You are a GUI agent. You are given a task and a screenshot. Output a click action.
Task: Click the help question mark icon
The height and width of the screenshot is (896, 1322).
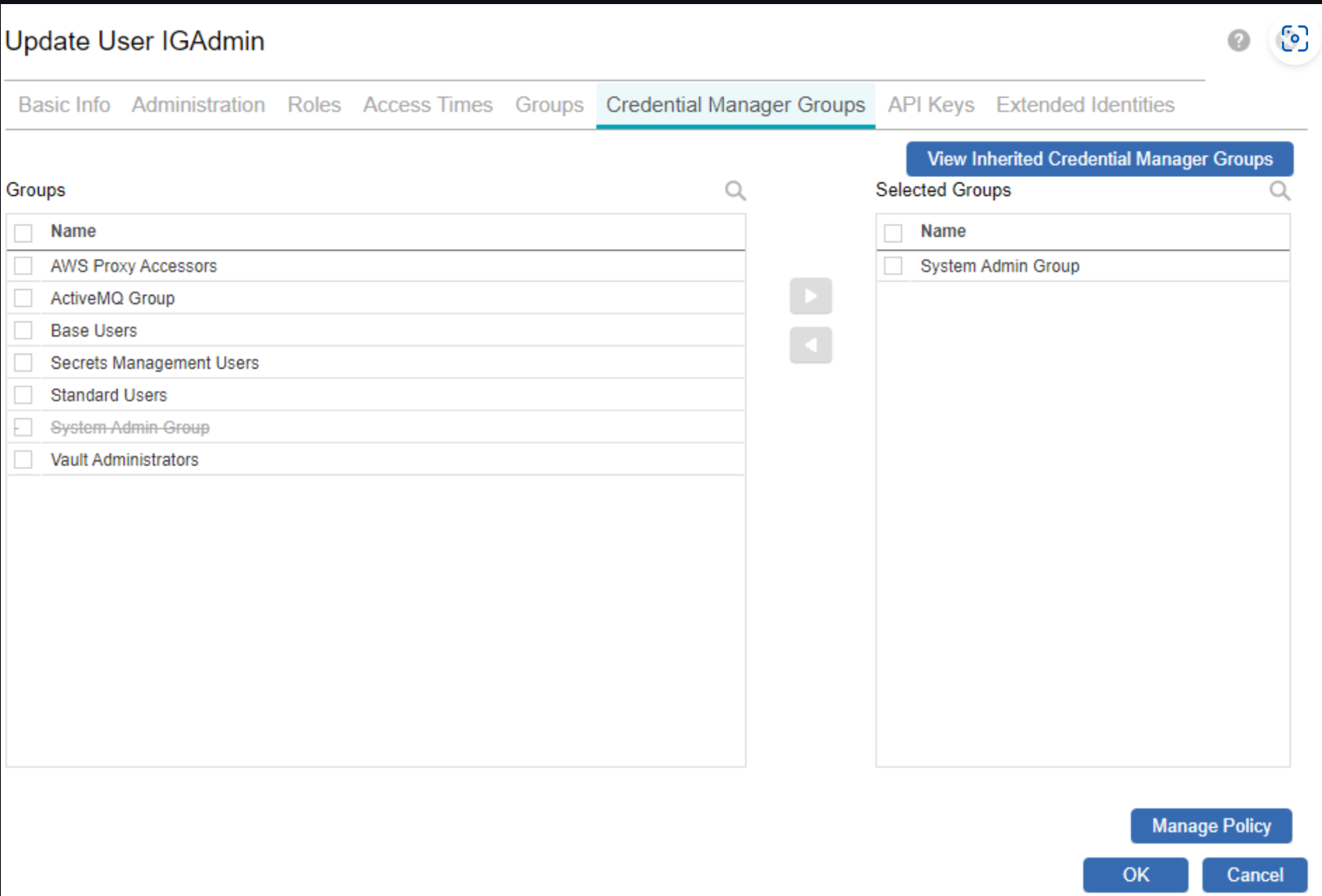click(1238, 40)
